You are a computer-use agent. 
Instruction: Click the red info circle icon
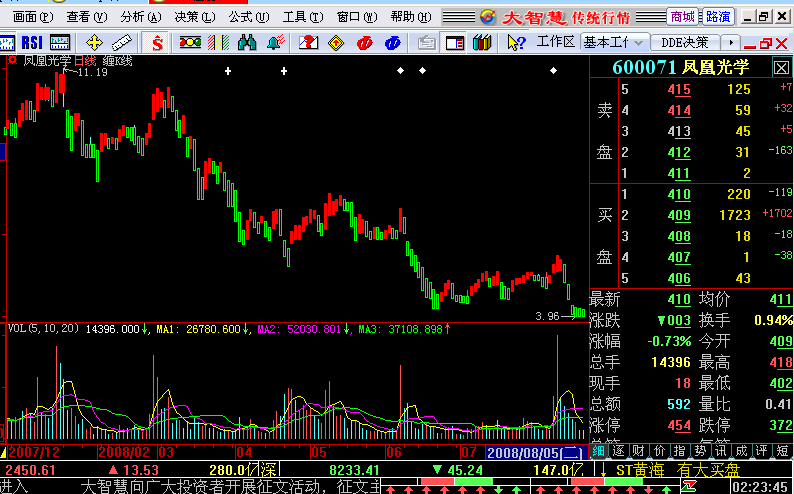(364, 43)
